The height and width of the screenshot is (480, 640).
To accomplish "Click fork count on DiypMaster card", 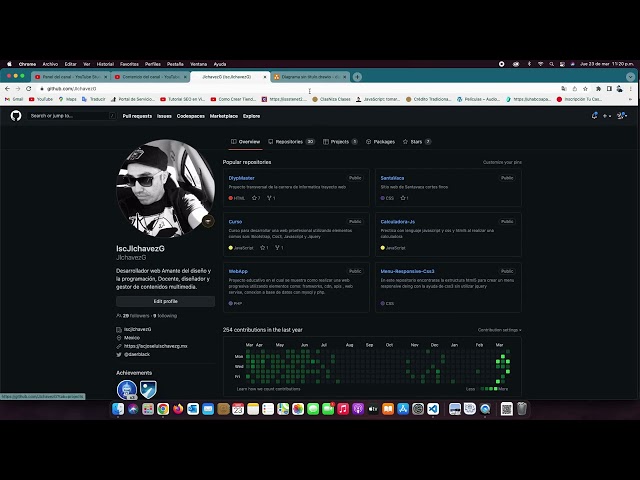I will [271, 198].
